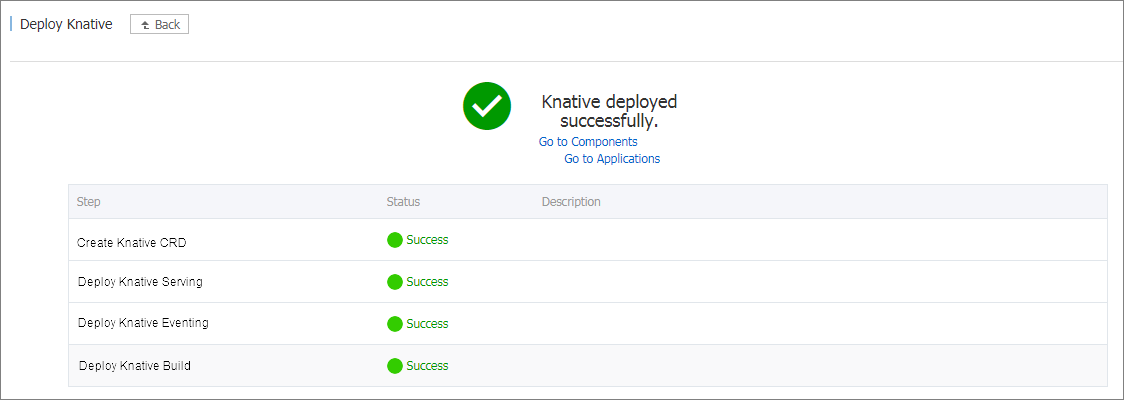Click the Step column header
Image resolution: width=1124 pixels, height=400 pixels.
pos(89,202)
